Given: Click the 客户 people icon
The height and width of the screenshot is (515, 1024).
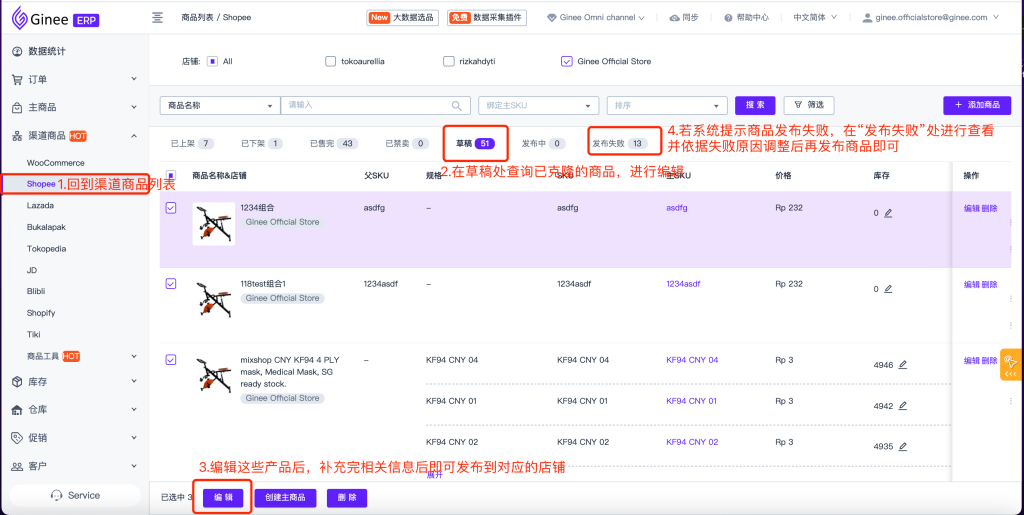Looking at the screenshot, I should click(x=18, y=466).
